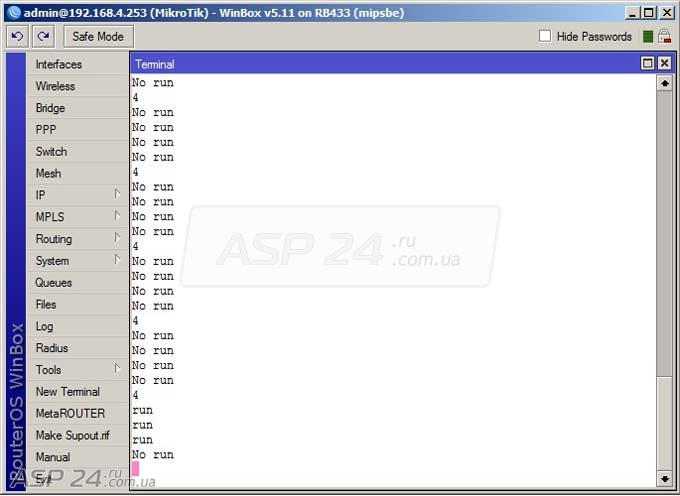Minimize the WinBox window
The image size is (680, 496).
(632, 13)
